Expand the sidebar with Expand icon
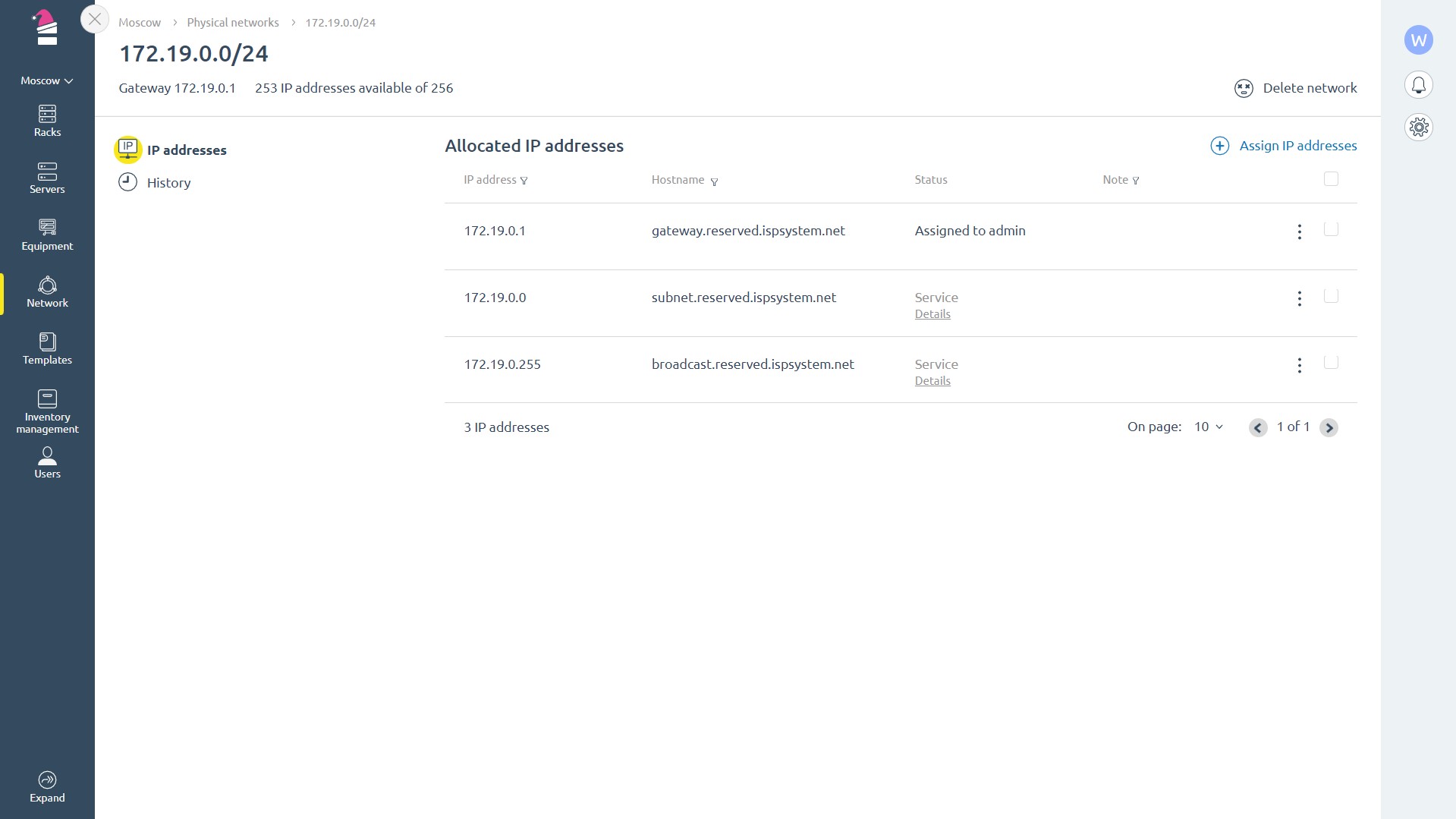1456x819 pixels. click(x=47, y=787)
